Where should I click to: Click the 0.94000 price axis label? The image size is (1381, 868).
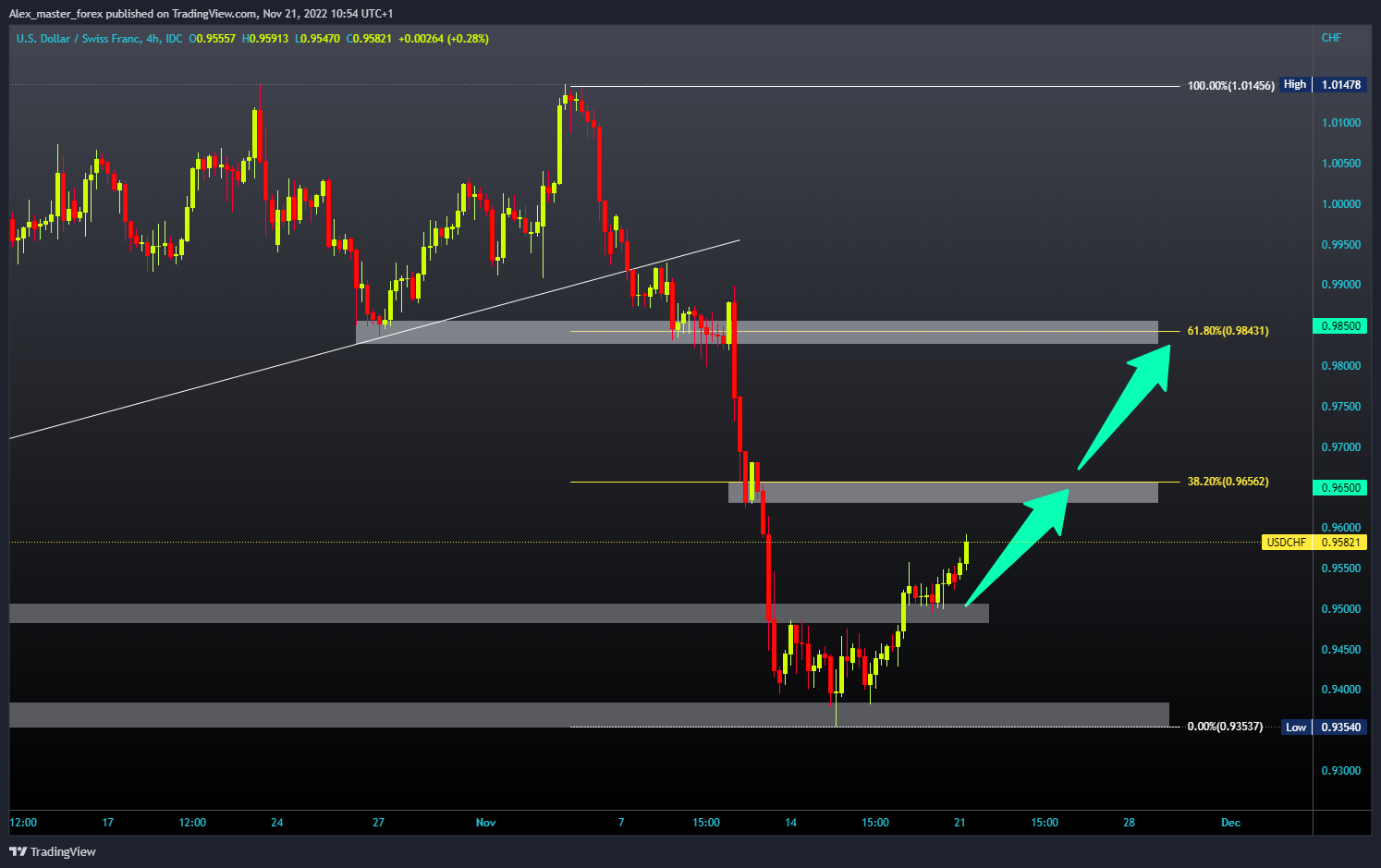tap(1340, 689)
